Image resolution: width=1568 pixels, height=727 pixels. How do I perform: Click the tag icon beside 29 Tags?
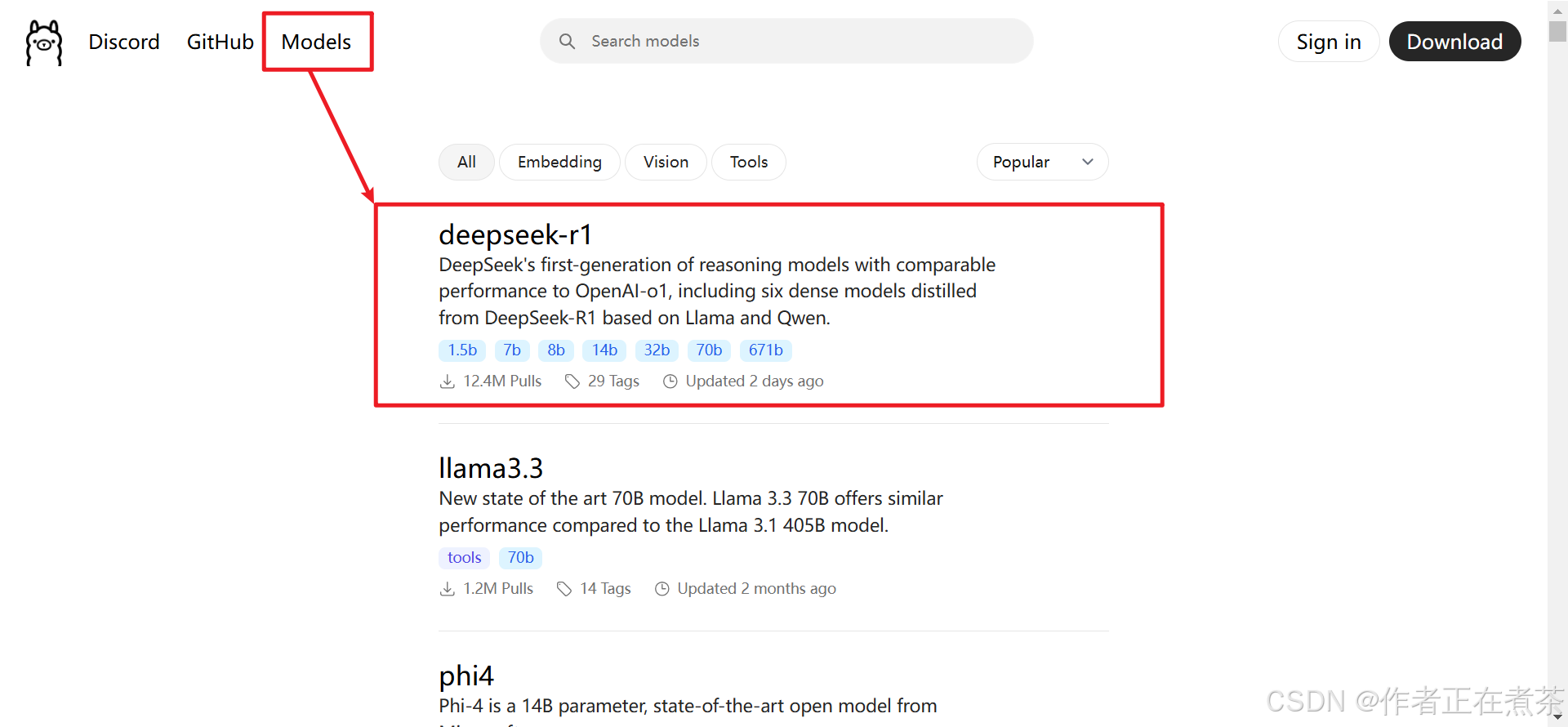pyautogui.click(x=572, y=381)
